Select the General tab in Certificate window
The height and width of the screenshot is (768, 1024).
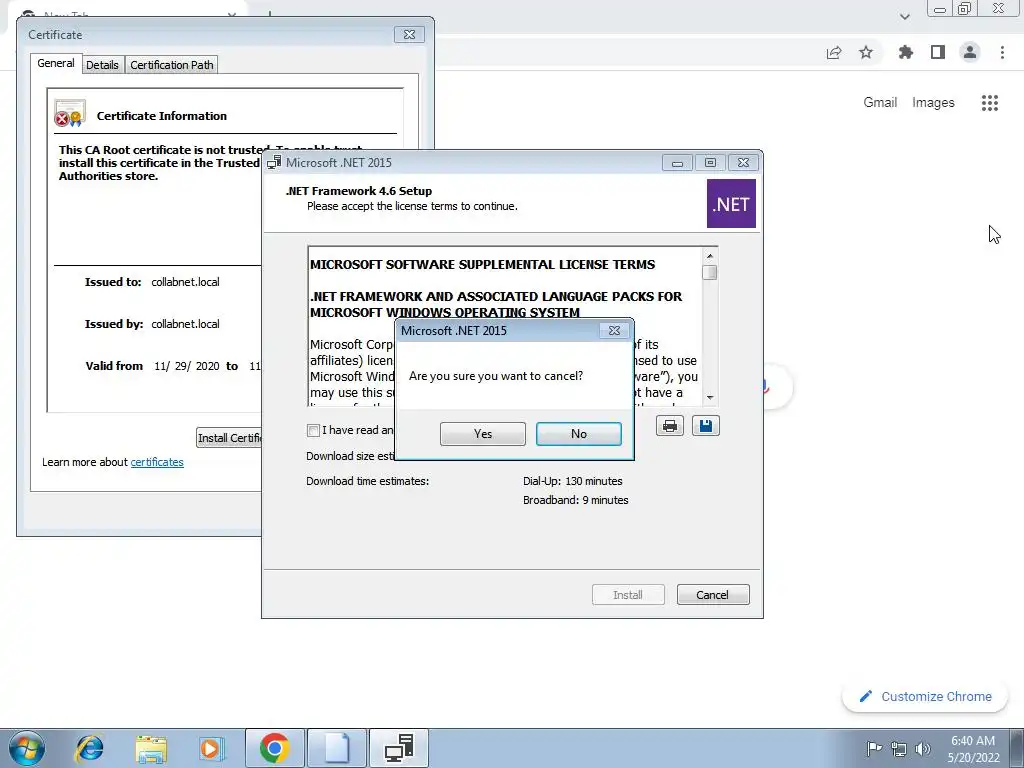(x=56, y=63)
